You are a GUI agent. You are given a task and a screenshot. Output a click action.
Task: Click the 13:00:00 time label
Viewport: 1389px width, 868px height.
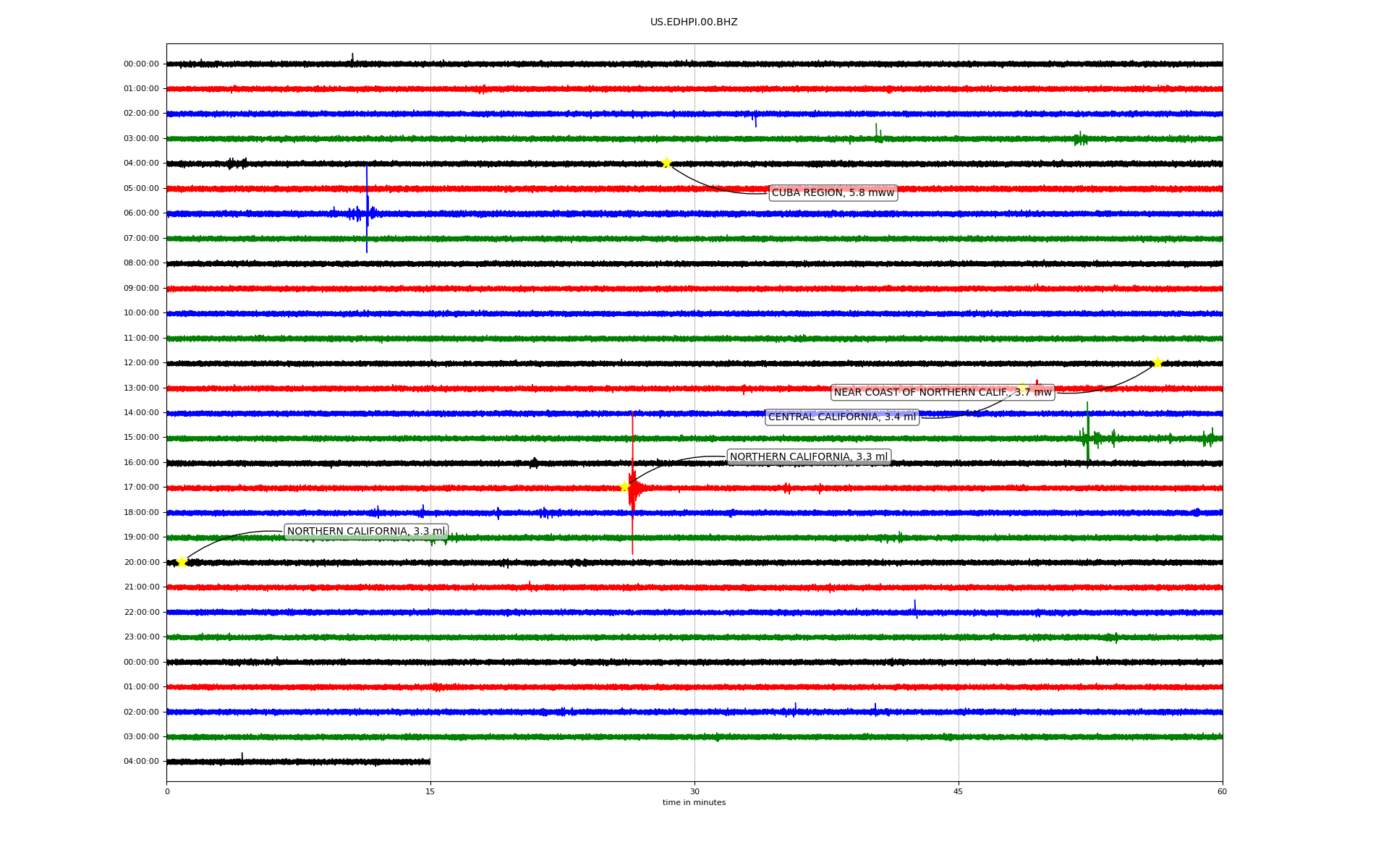141,388
